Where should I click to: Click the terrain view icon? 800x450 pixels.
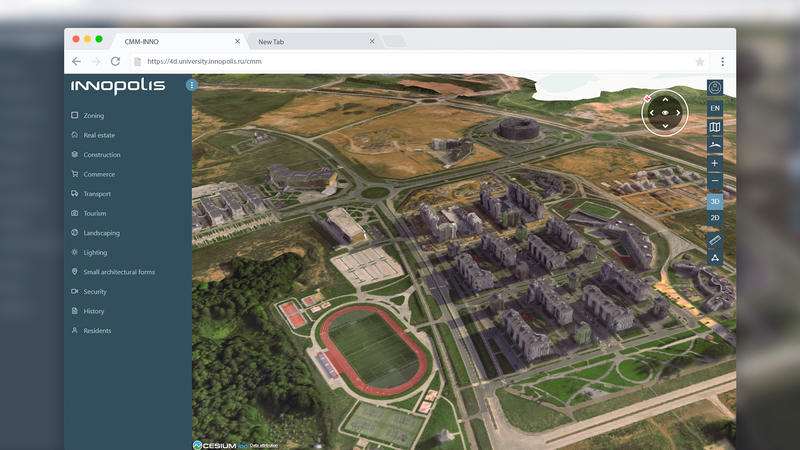coord(715,145)
